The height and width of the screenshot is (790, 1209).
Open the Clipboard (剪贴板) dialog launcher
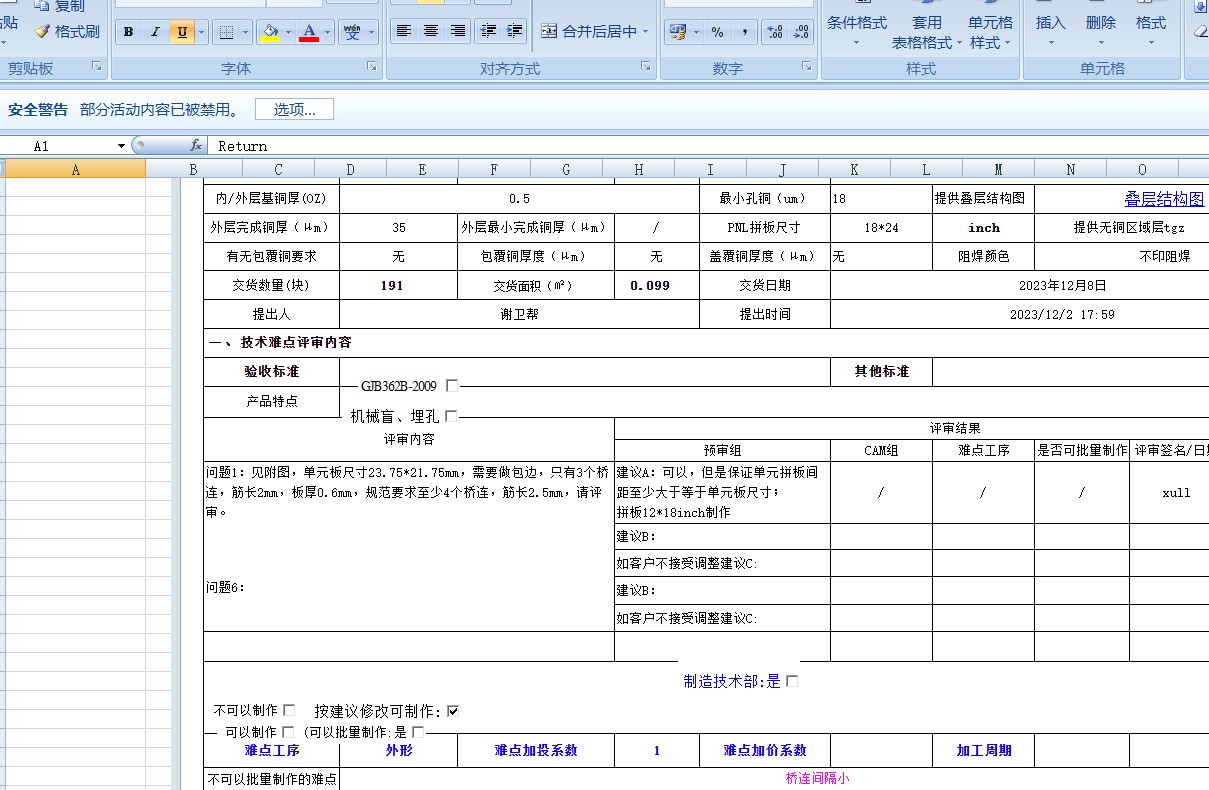(97, 67)
